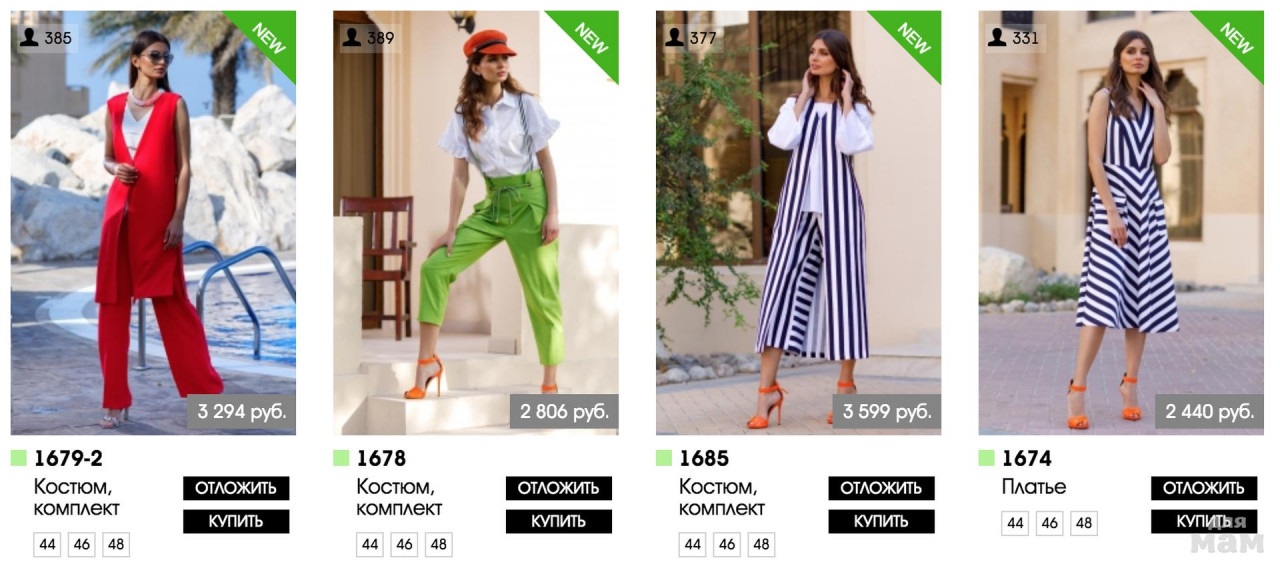Click the person icon beside 389
Screen dimensions: 1280x568
tap(352, 38)
